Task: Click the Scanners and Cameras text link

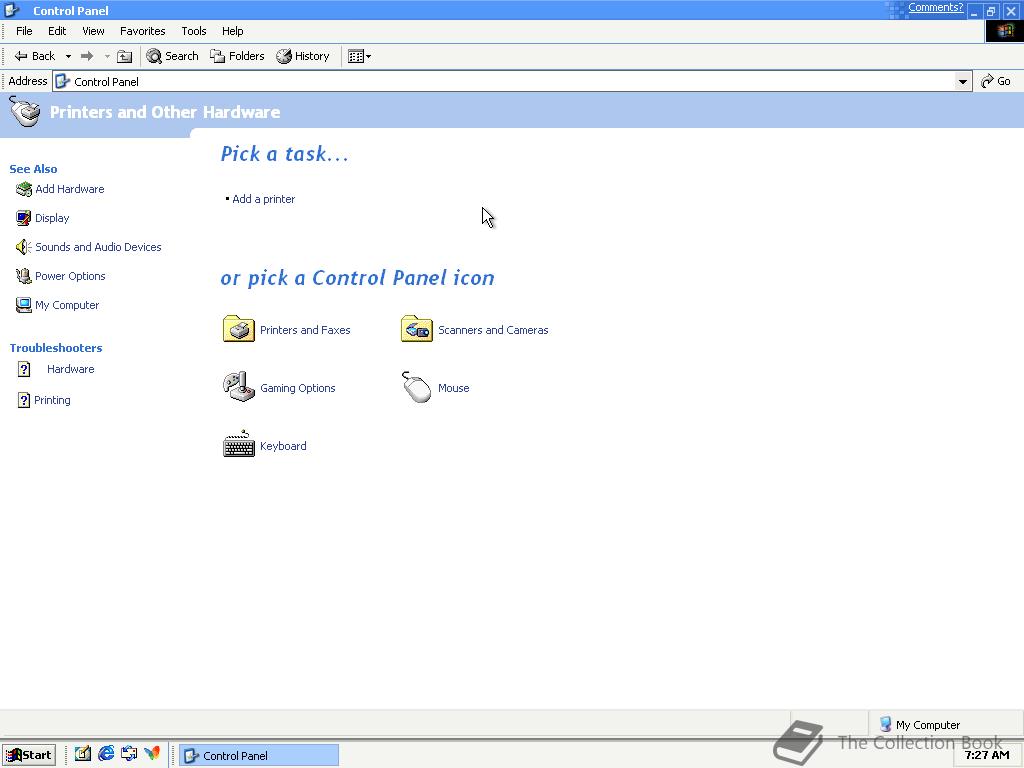Action: click(x=493, y=330)
